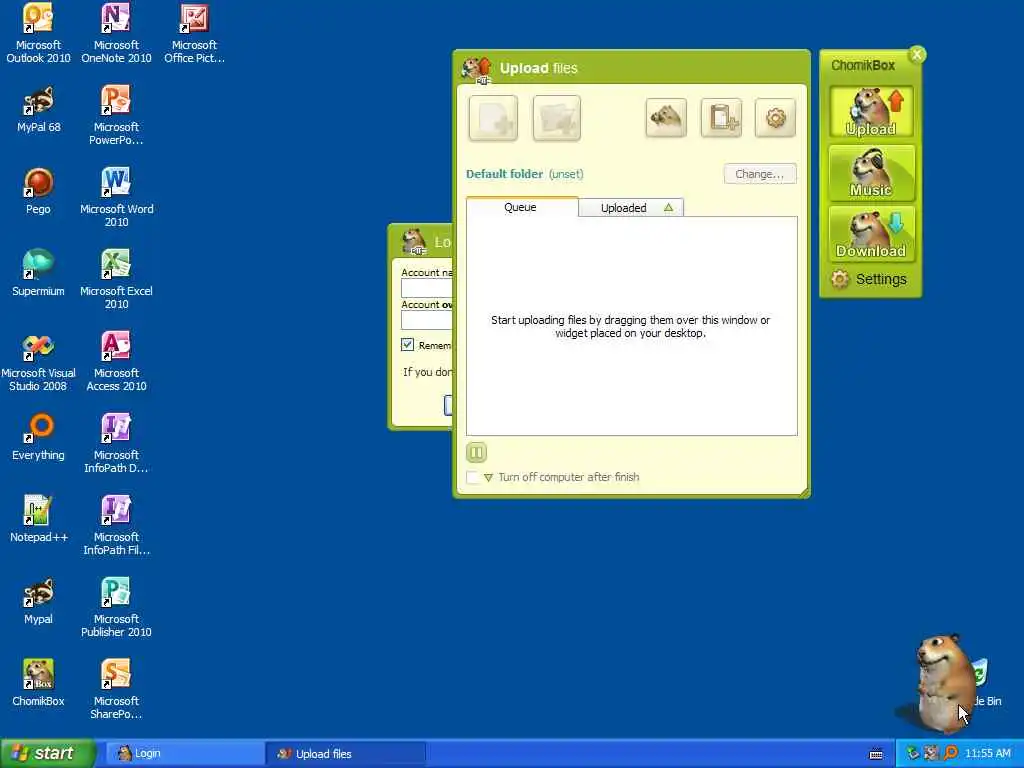Click the hamster account icon in upload toolbar

665,118
